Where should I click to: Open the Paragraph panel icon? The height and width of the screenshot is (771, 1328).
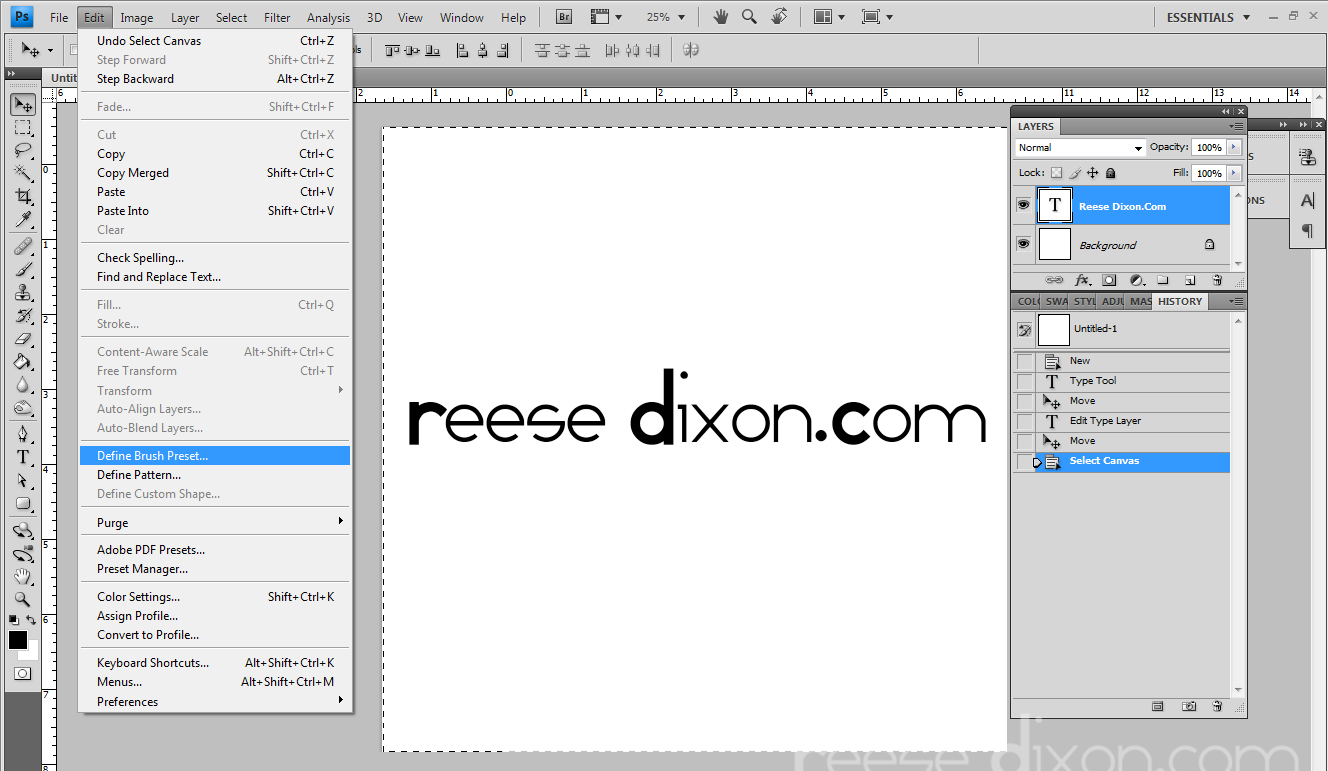1307,231
